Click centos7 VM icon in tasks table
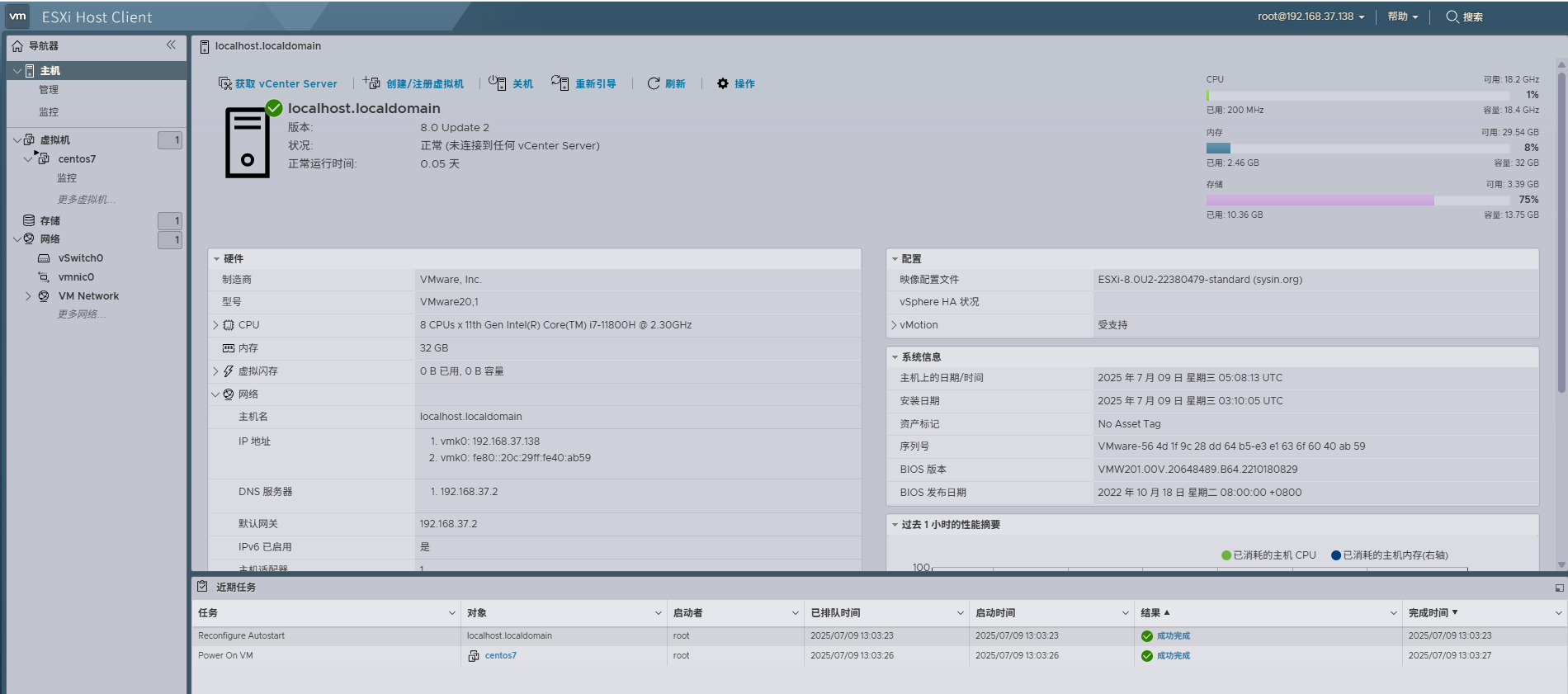Viewport: 1568px width, 694px height. [474, 656]
